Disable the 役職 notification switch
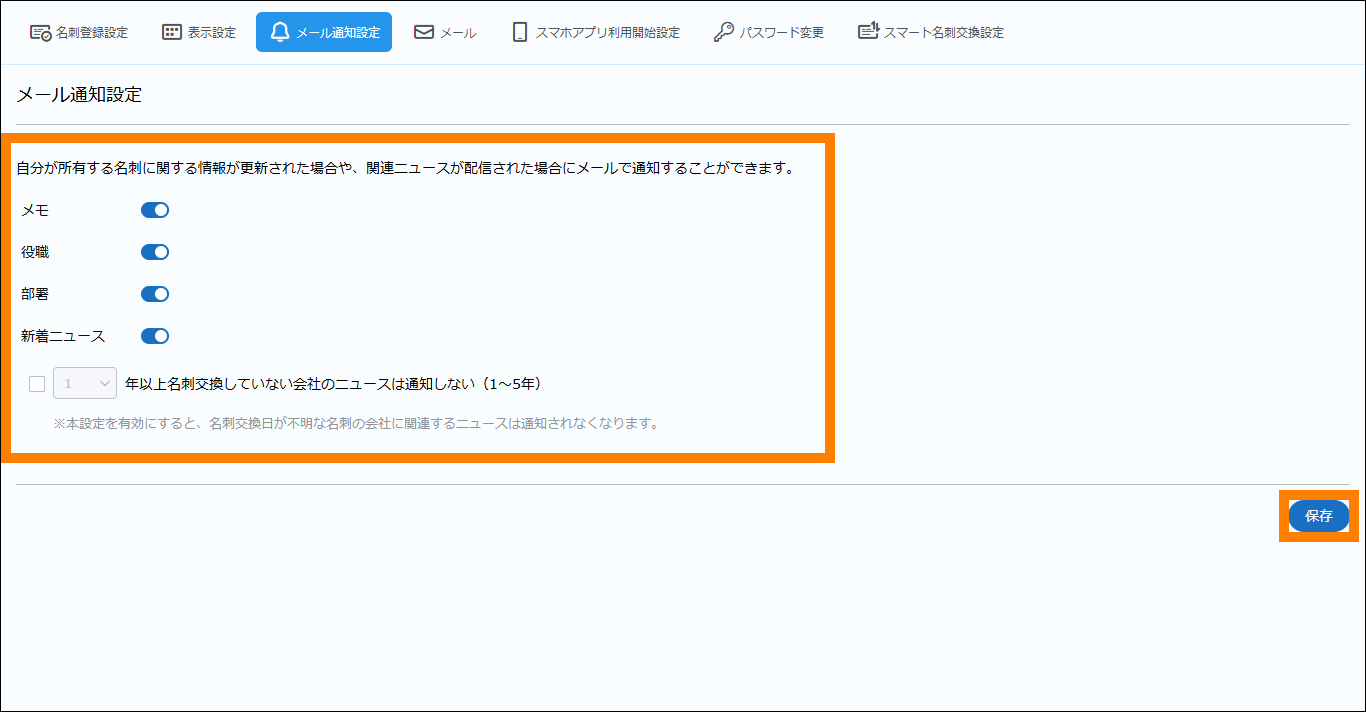Viewport: 1366px width, 712px height. pos(155,252)
